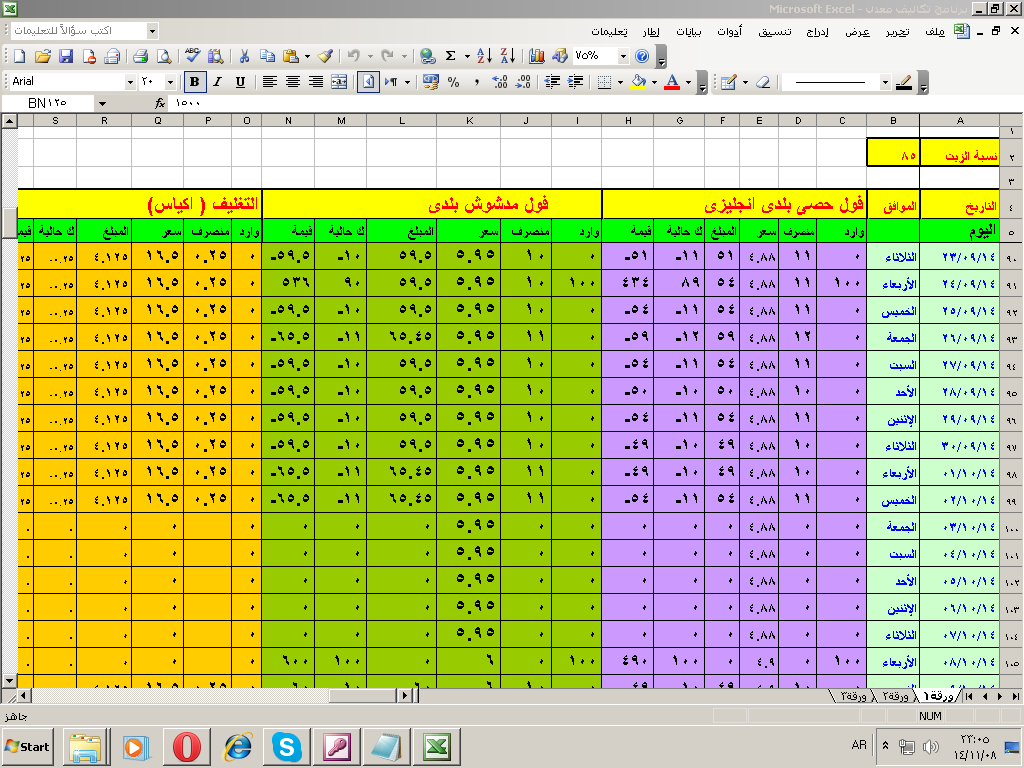Toggle right-to-left sheet direction button

(368, 82)
